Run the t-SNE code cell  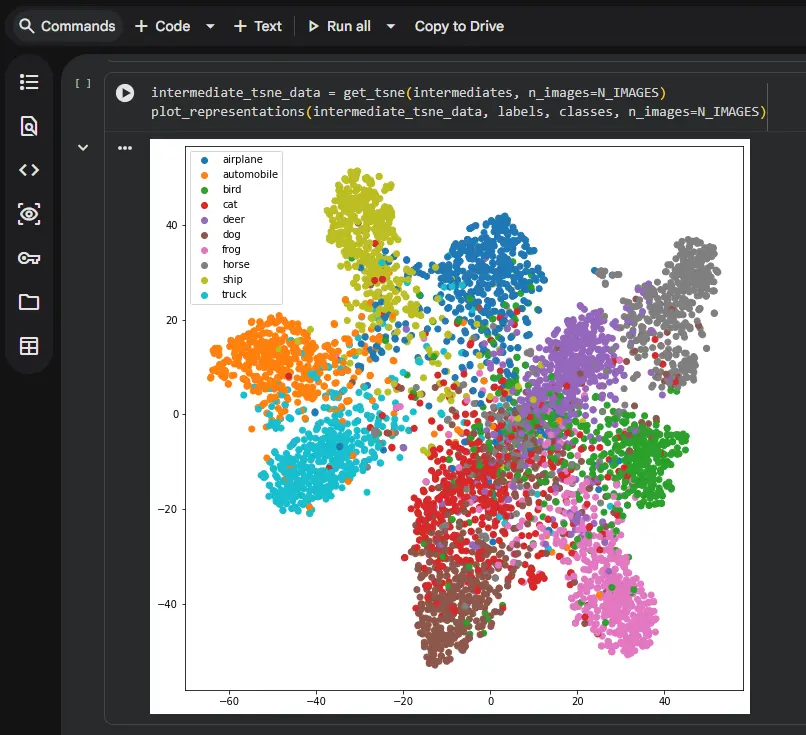tap(125, 93)
